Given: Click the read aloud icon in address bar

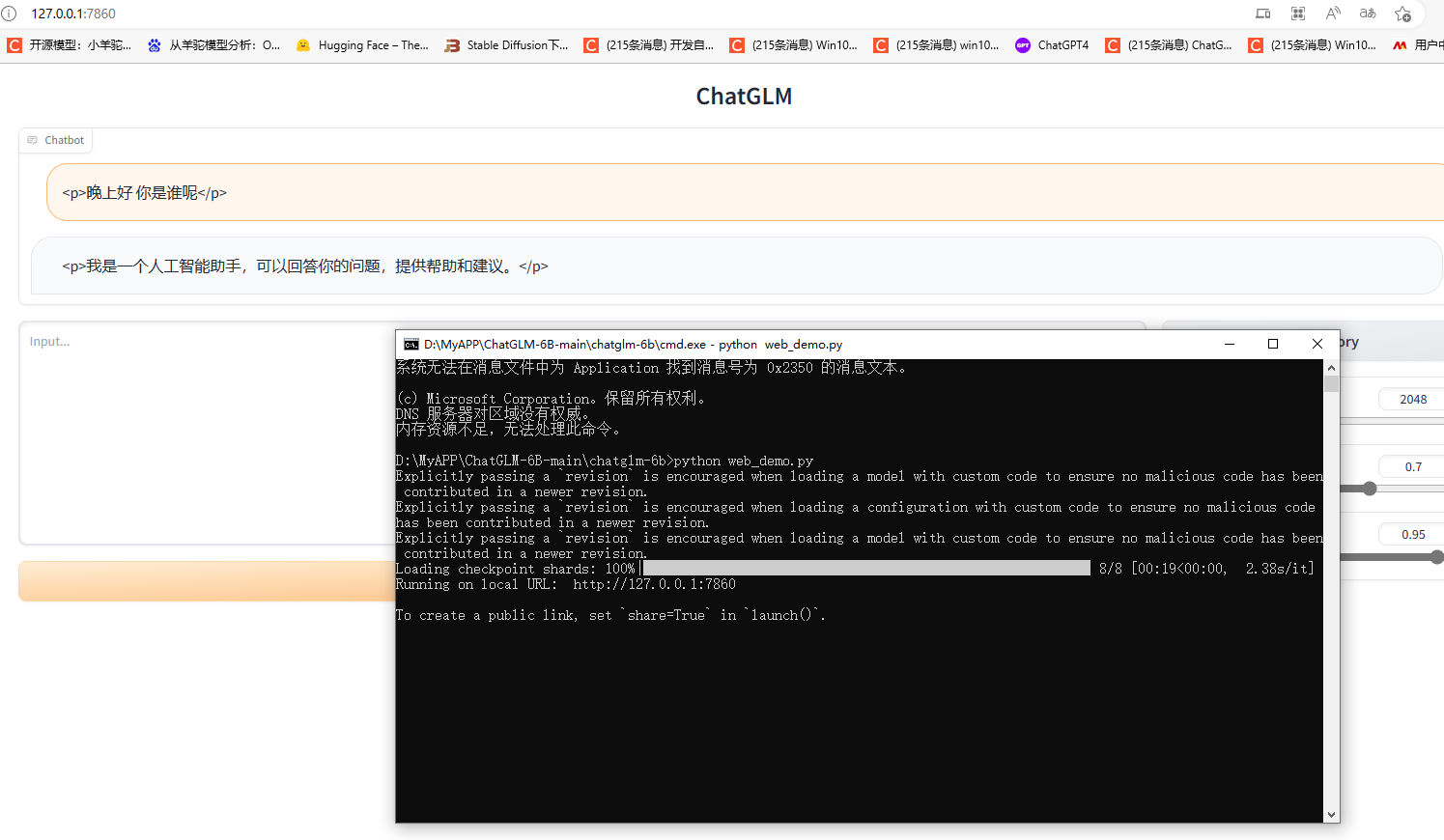Looking at the screenshot, I should [x=1333, y=14].
